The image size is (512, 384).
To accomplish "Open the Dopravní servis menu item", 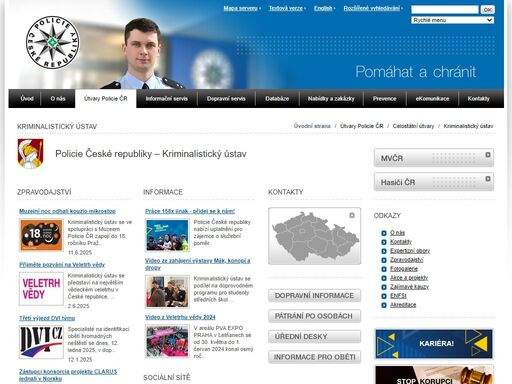I will [x=226, y=99].
